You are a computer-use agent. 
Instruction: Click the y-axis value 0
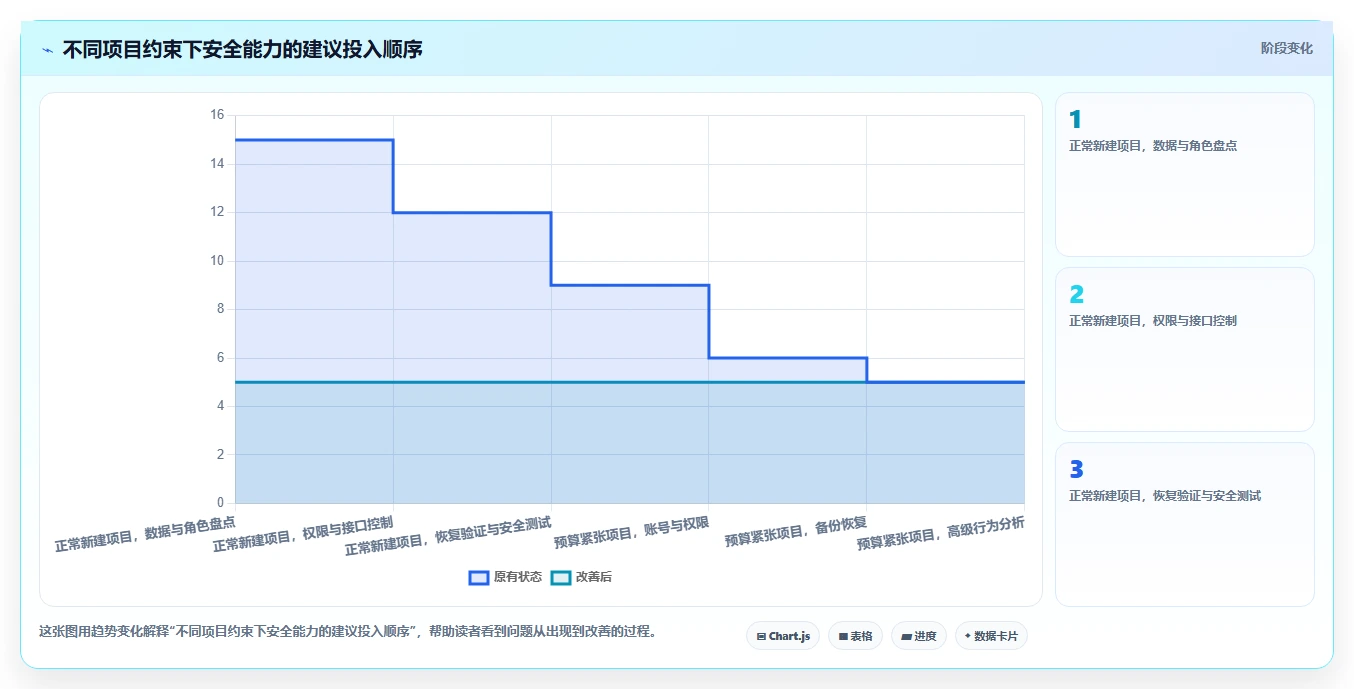pyautogui.click(x=221, y=503)
